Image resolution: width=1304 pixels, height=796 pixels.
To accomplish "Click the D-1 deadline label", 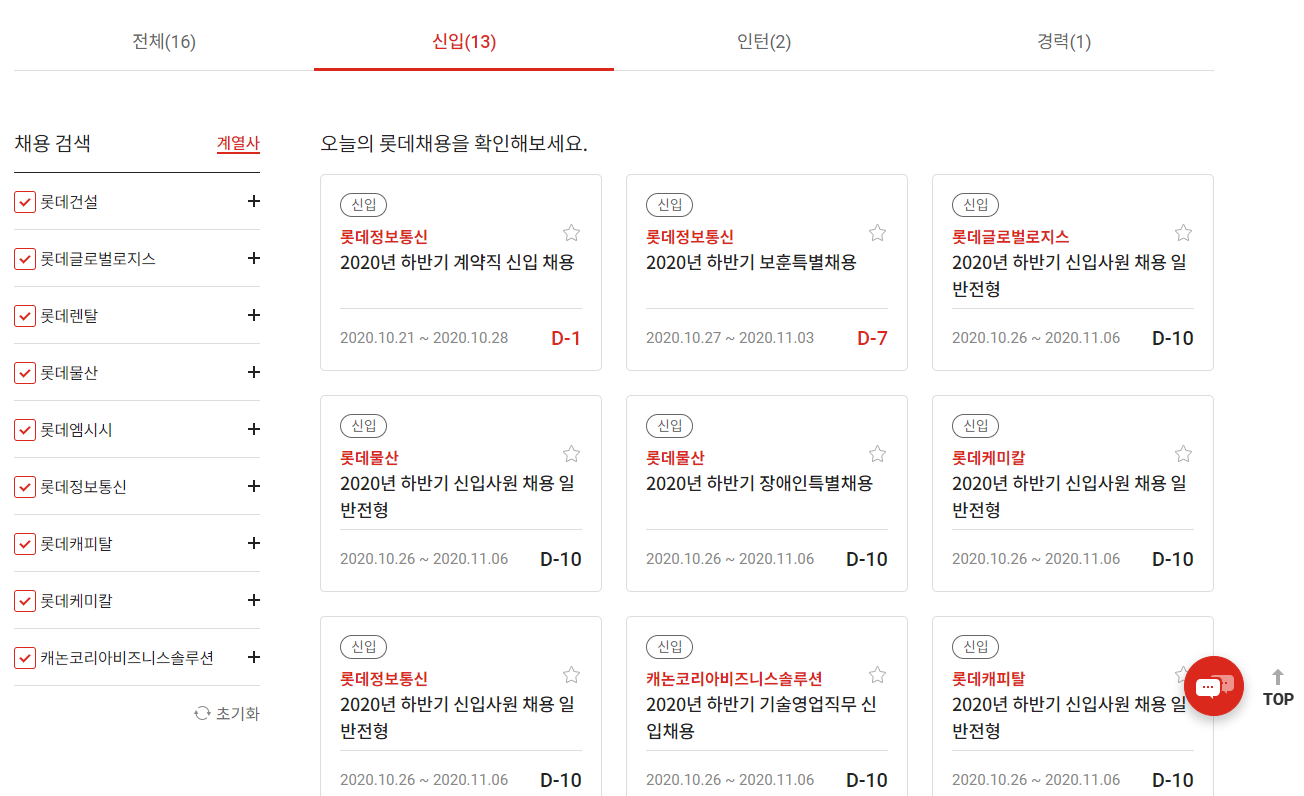I will click(566, 338).
